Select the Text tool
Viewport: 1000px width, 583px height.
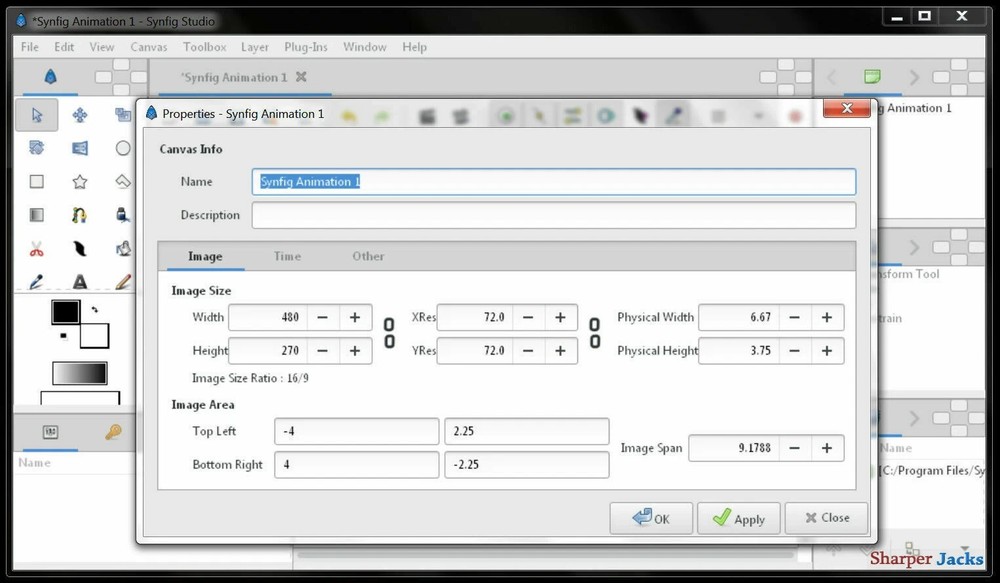(80, 281)
